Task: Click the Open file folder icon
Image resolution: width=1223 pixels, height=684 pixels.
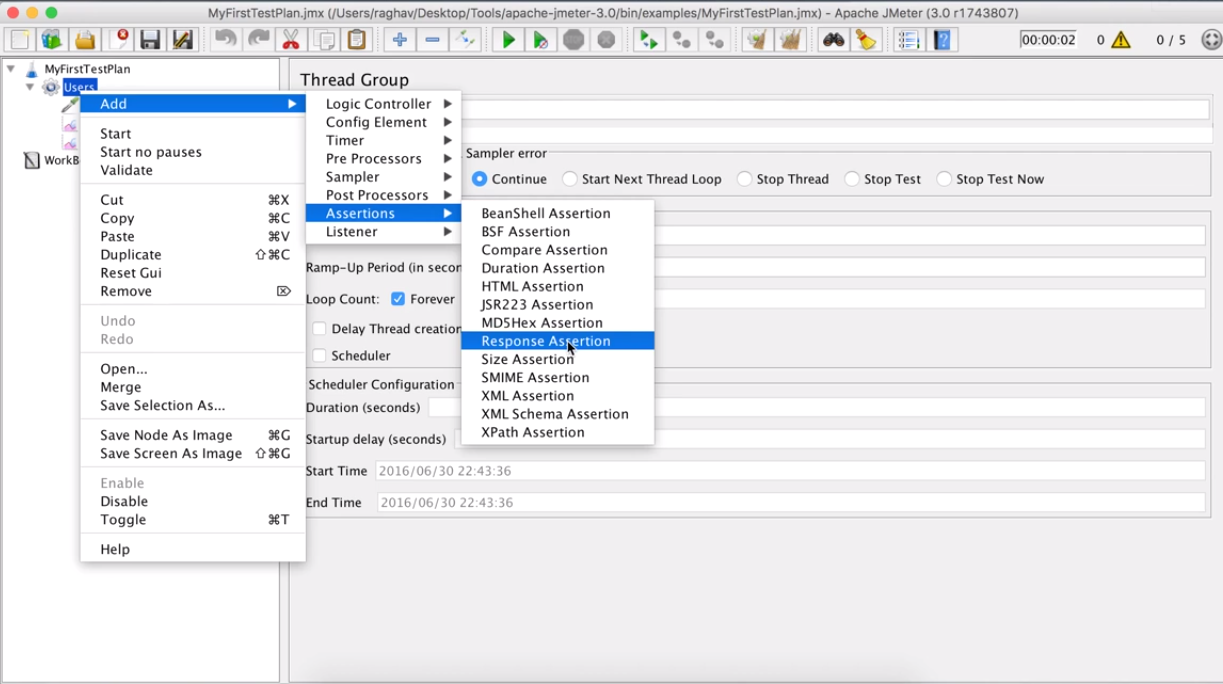Action: (x=85, y=40)
